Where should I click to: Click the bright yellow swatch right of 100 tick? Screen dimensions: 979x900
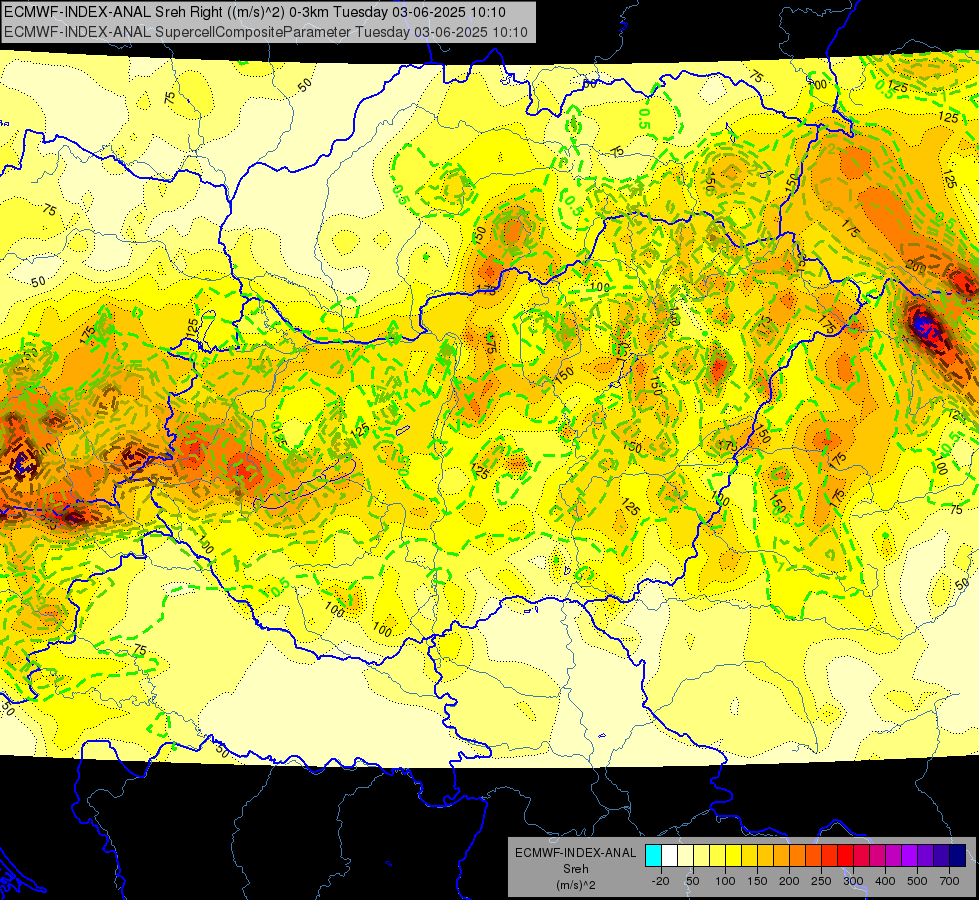coord(734,855)
